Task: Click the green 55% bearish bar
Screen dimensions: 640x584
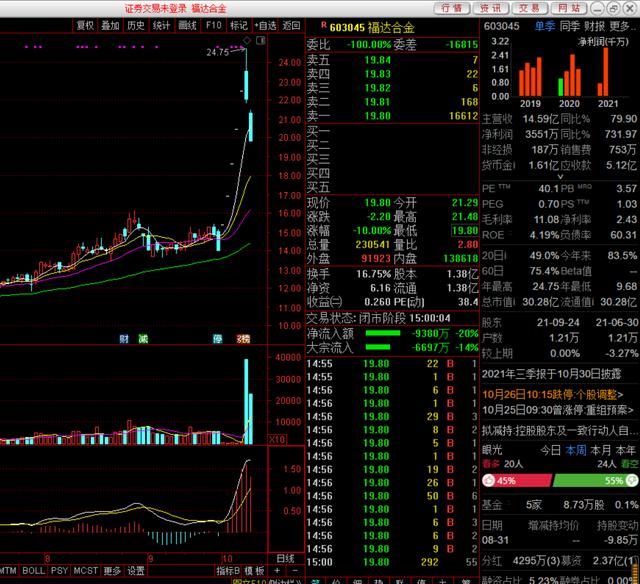Action: point(596,481)
